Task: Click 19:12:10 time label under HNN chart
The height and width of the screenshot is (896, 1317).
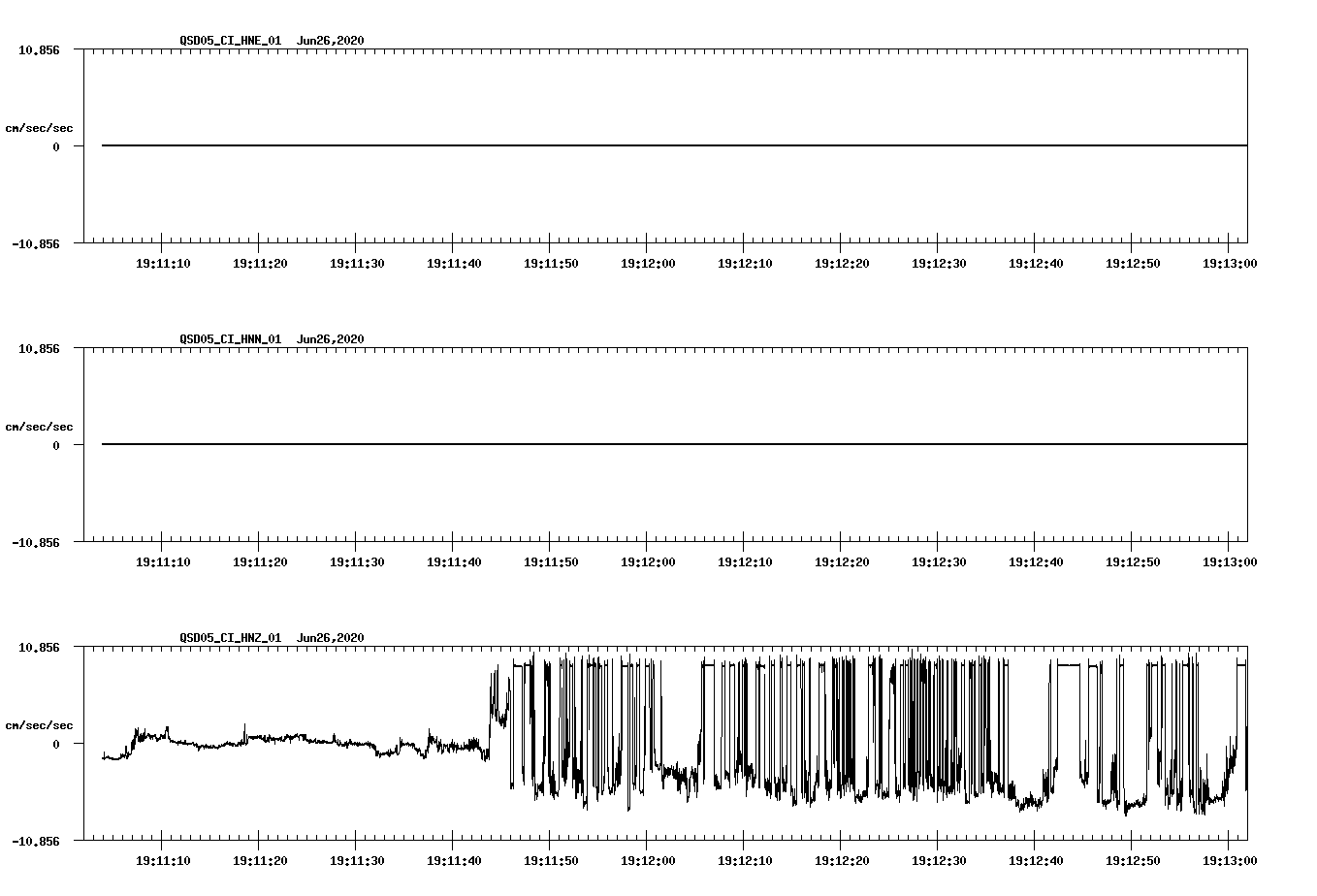Action: (x=745, y=562)
